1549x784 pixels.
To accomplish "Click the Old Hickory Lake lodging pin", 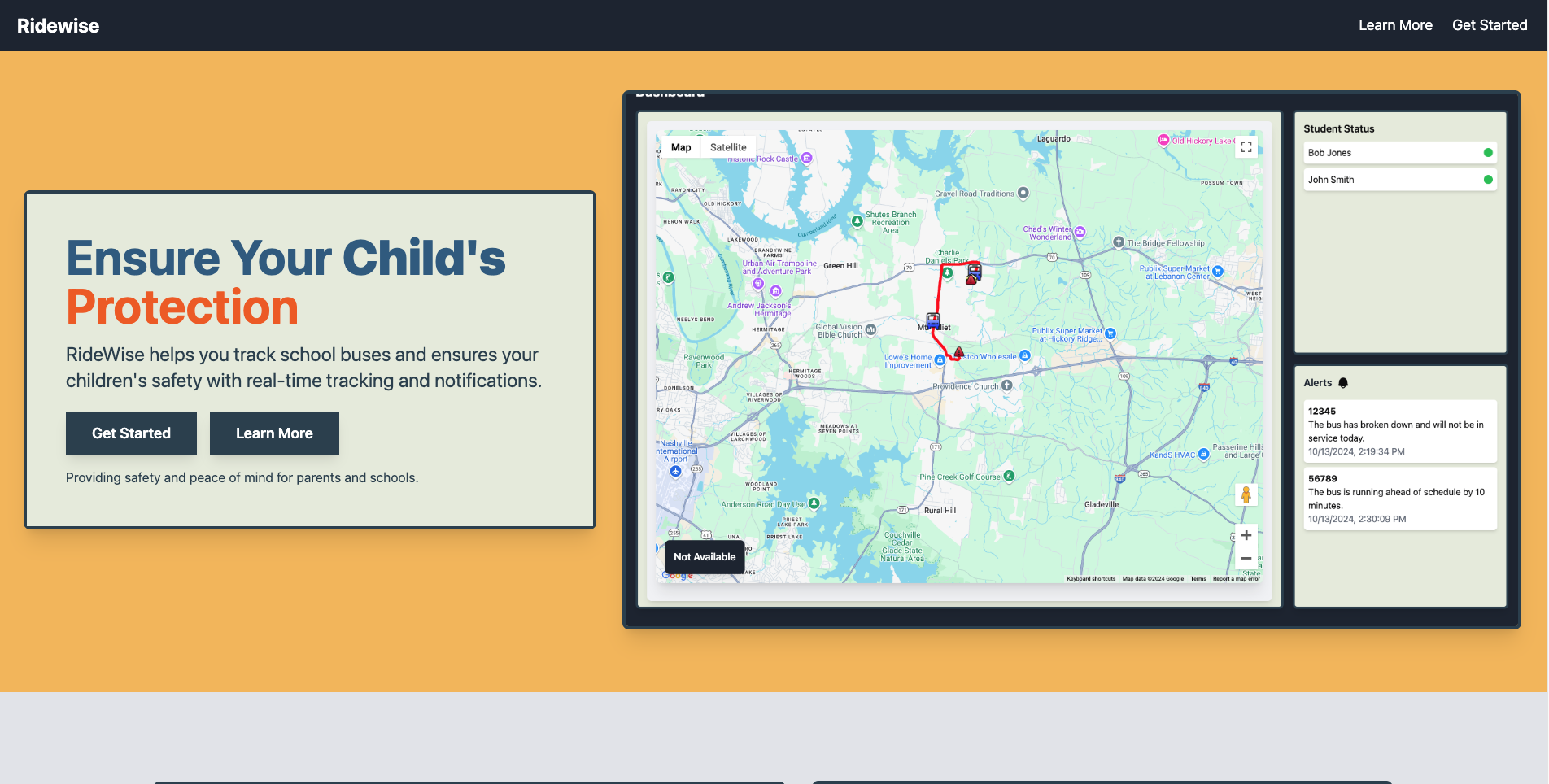I will (x=1163, y=140).
